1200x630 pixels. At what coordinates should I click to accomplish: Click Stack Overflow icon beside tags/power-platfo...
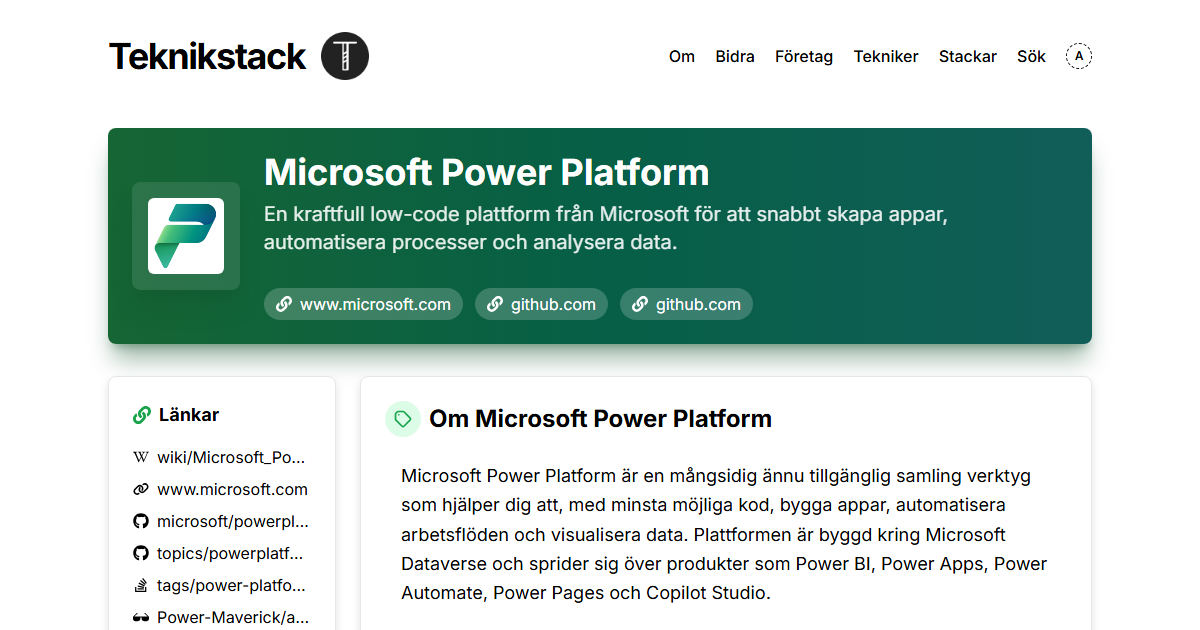pyautogui.click(x=141, y=585)
